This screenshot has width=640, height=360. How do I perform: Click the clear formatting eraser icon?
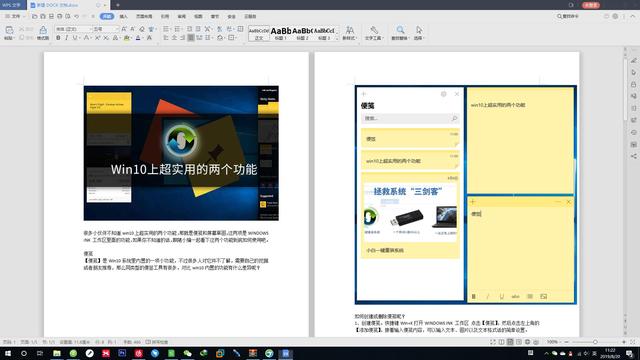coord(142,29)
